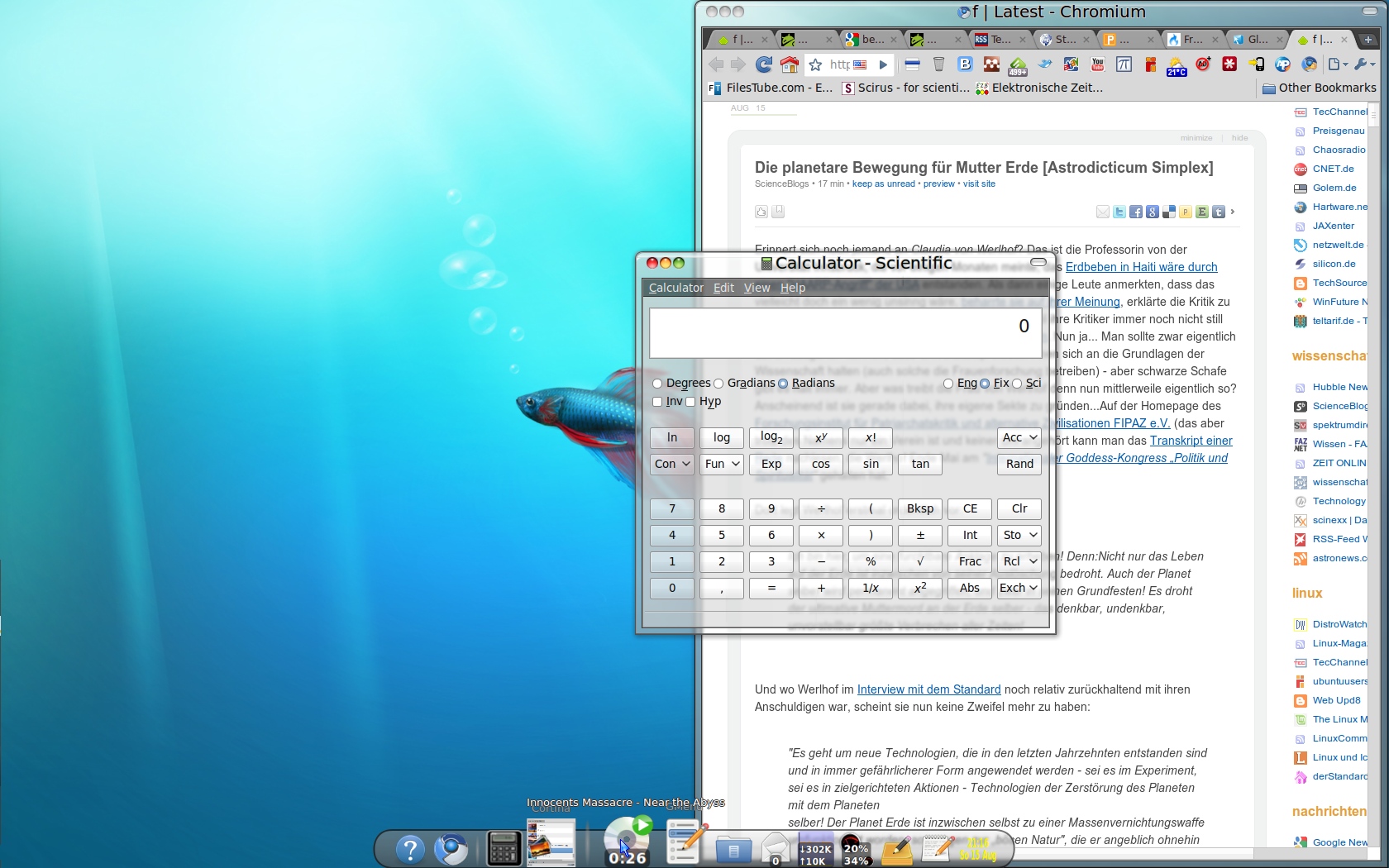Open the Sto store dropdown
Viewport: 1389px width, 868px height.
(1019, 535)
